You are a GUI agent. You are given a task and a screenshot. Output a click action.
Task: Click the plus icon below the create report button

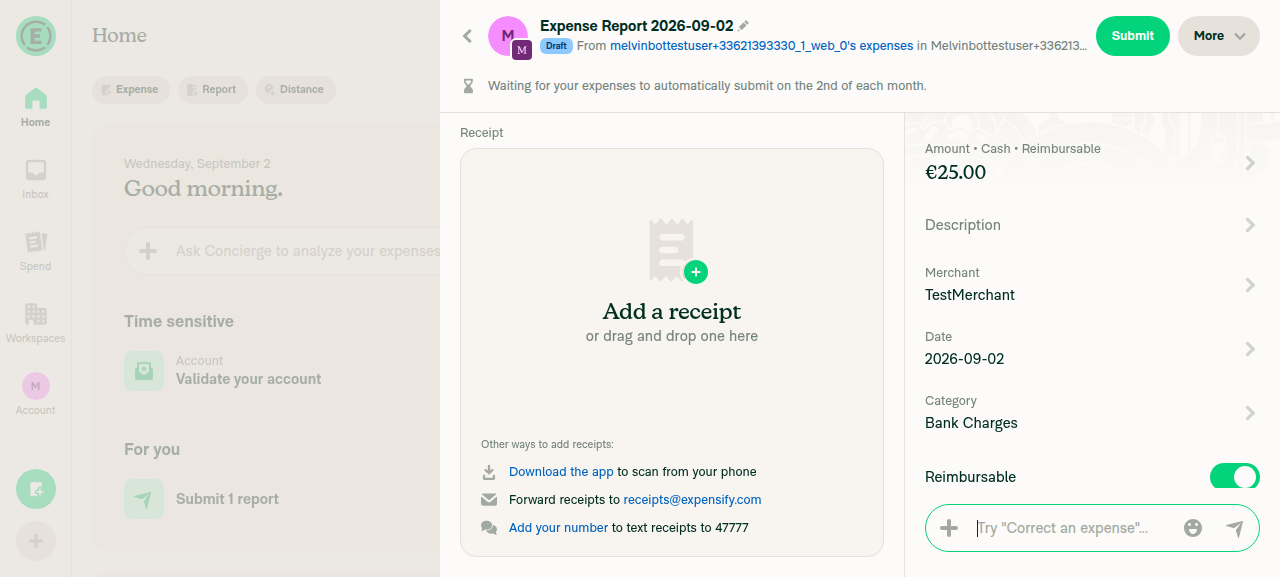coord(36,541)
